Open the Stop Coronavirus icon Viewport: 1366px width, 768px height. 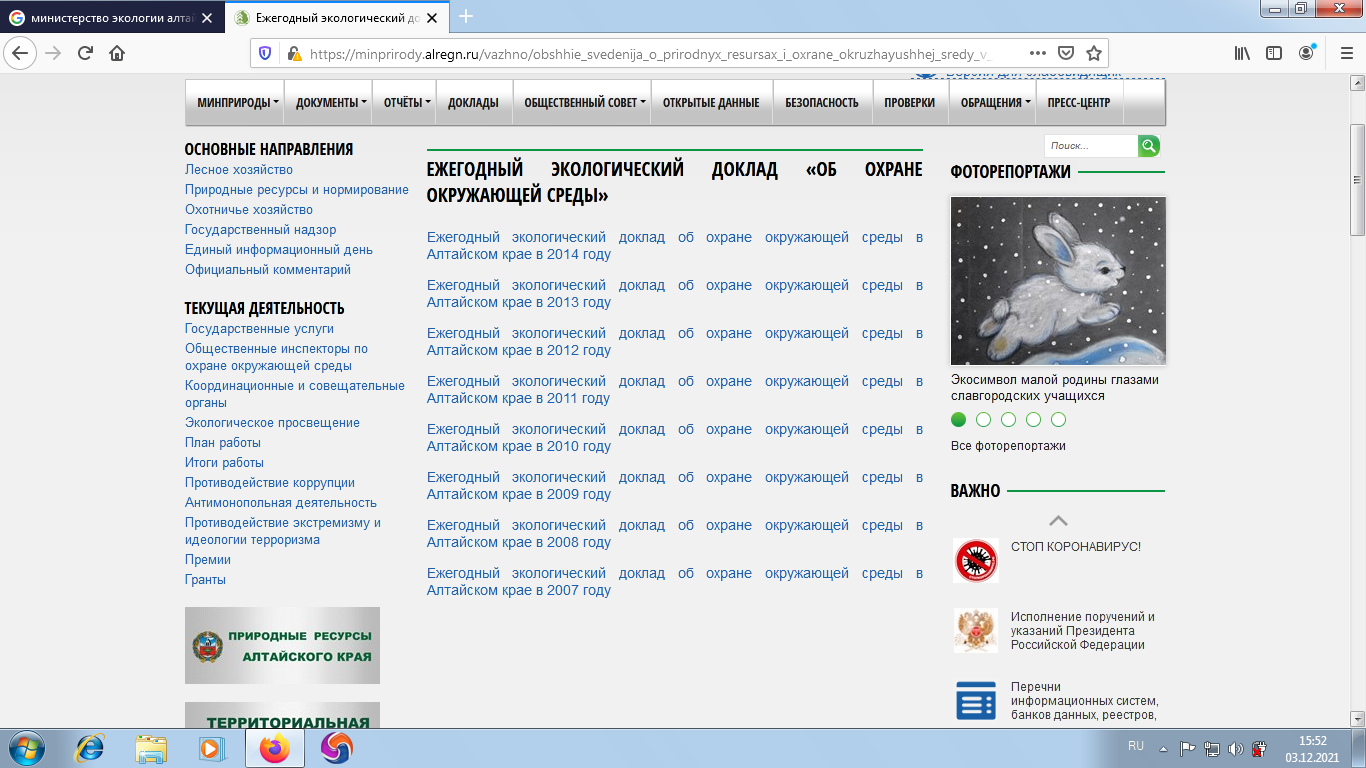coord(975,561)
